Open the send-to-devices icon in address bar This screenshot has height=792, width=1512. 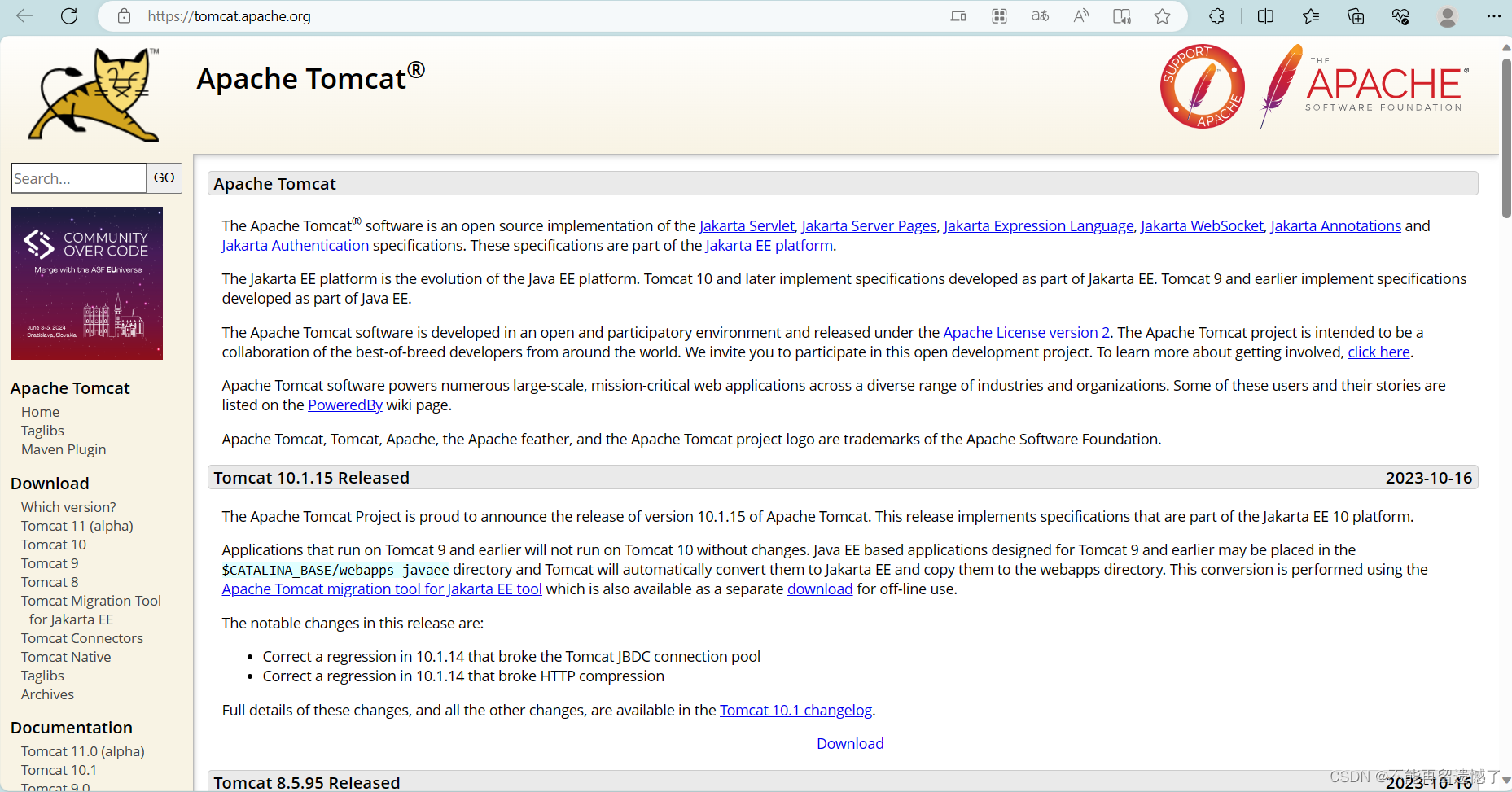pyautogui.click(x=958, y=16)
